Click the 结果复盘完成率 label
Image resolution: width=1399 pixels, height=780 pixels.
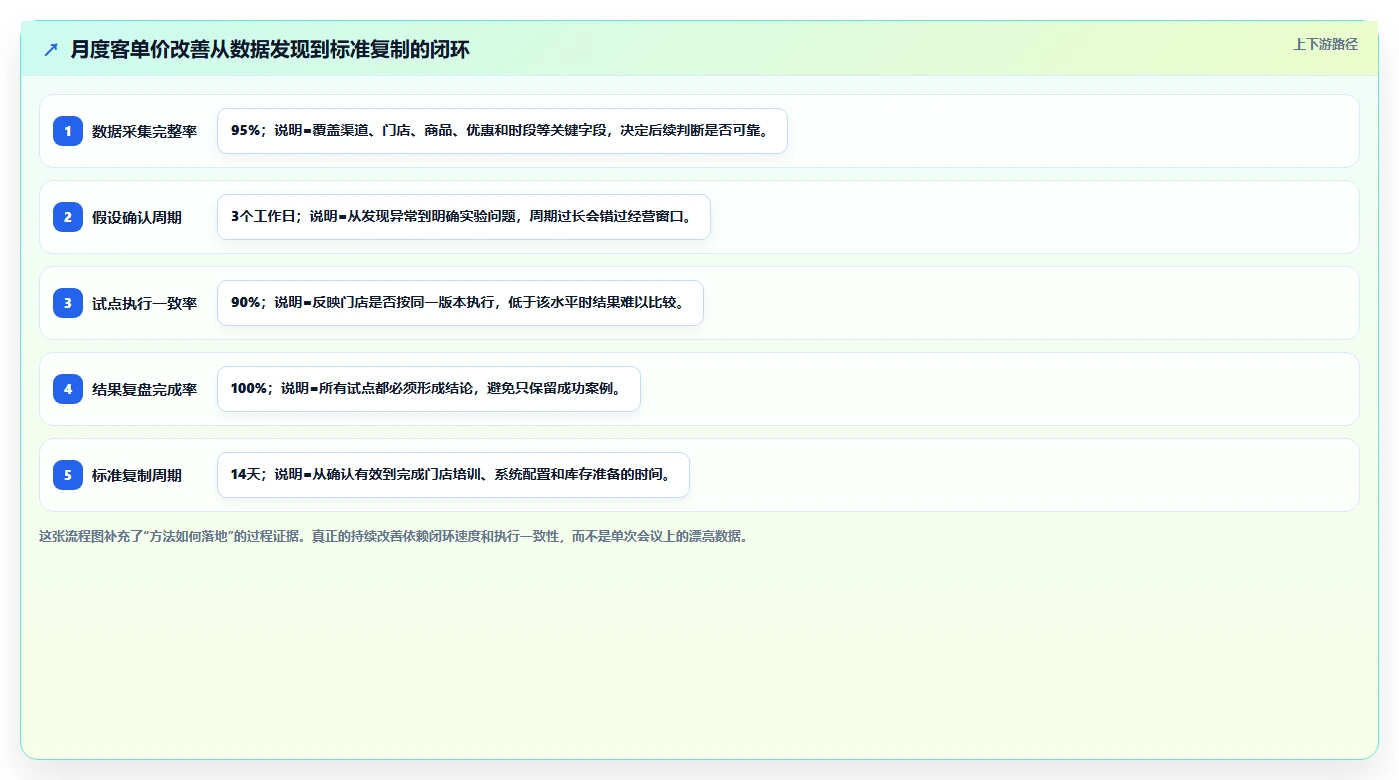(x=144, y=389)
